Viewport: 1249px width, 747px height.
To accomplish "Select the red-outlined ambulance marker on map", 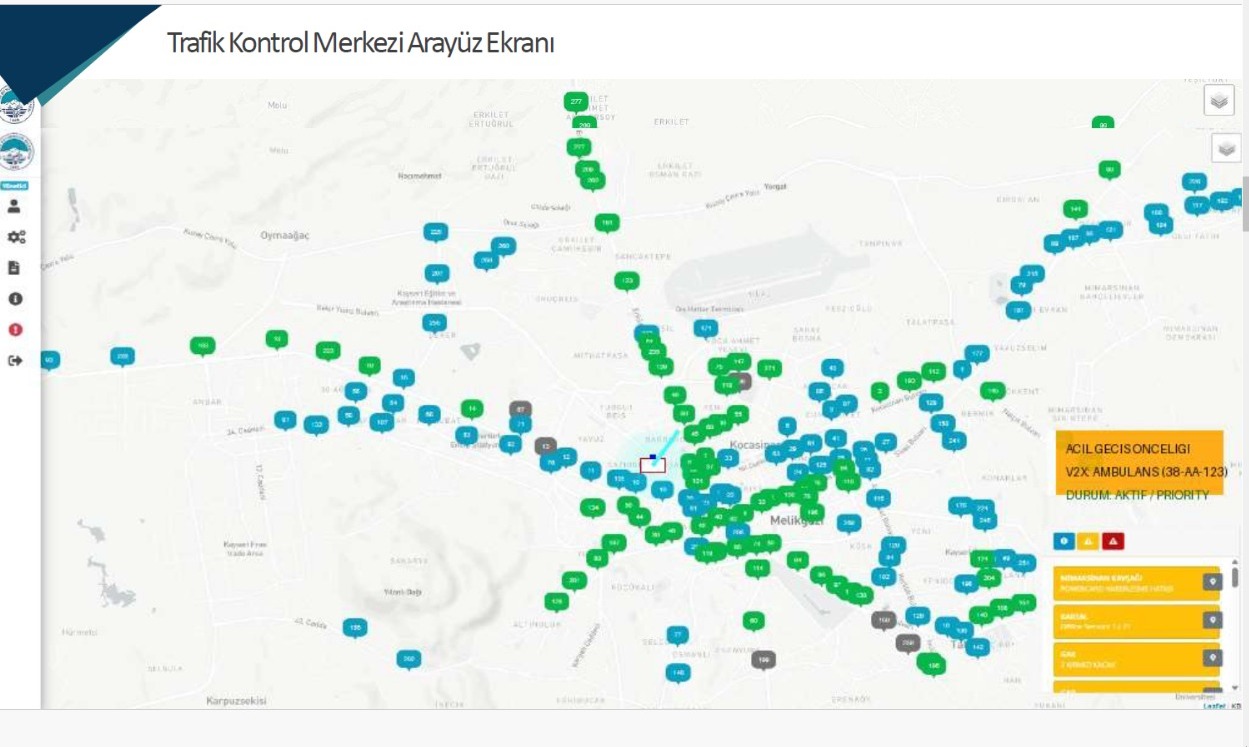I will coord(652,465).
